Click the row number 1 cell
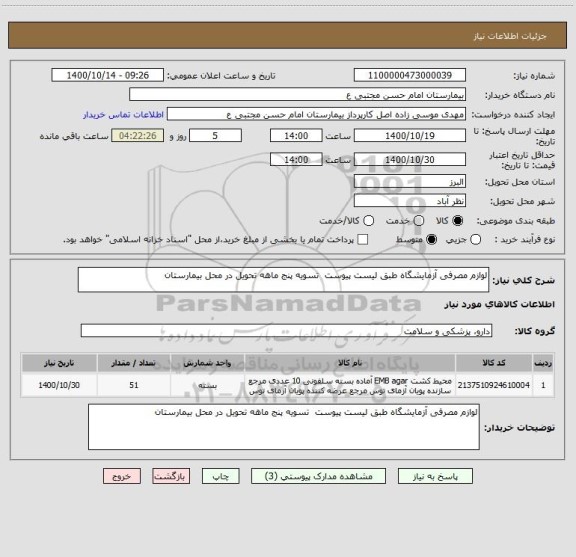Viewport: 576px width, 557px height. point(543,385)
